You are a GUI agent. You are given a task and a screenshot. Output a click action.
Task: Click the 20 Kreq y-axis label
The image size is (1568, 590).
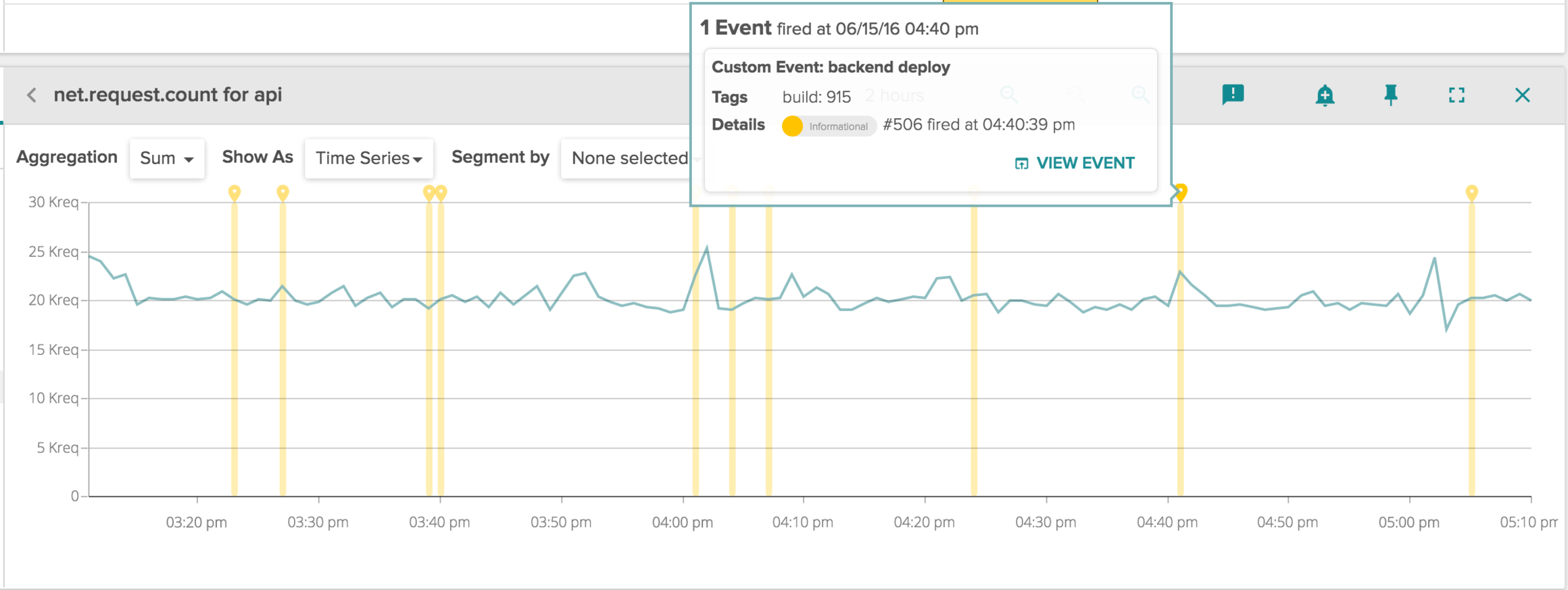pos(53,300)
